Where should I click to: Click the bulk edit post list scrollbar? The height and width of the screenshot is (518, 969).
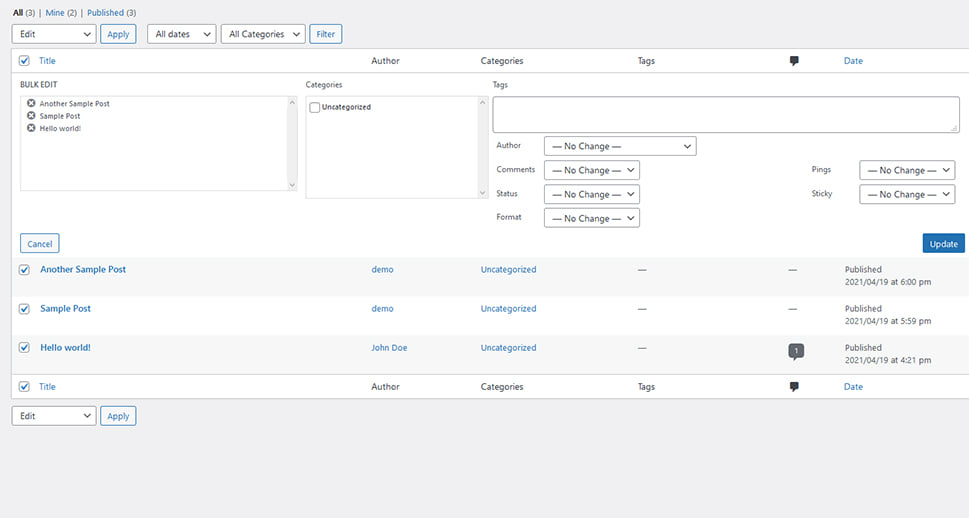(292, 143)
